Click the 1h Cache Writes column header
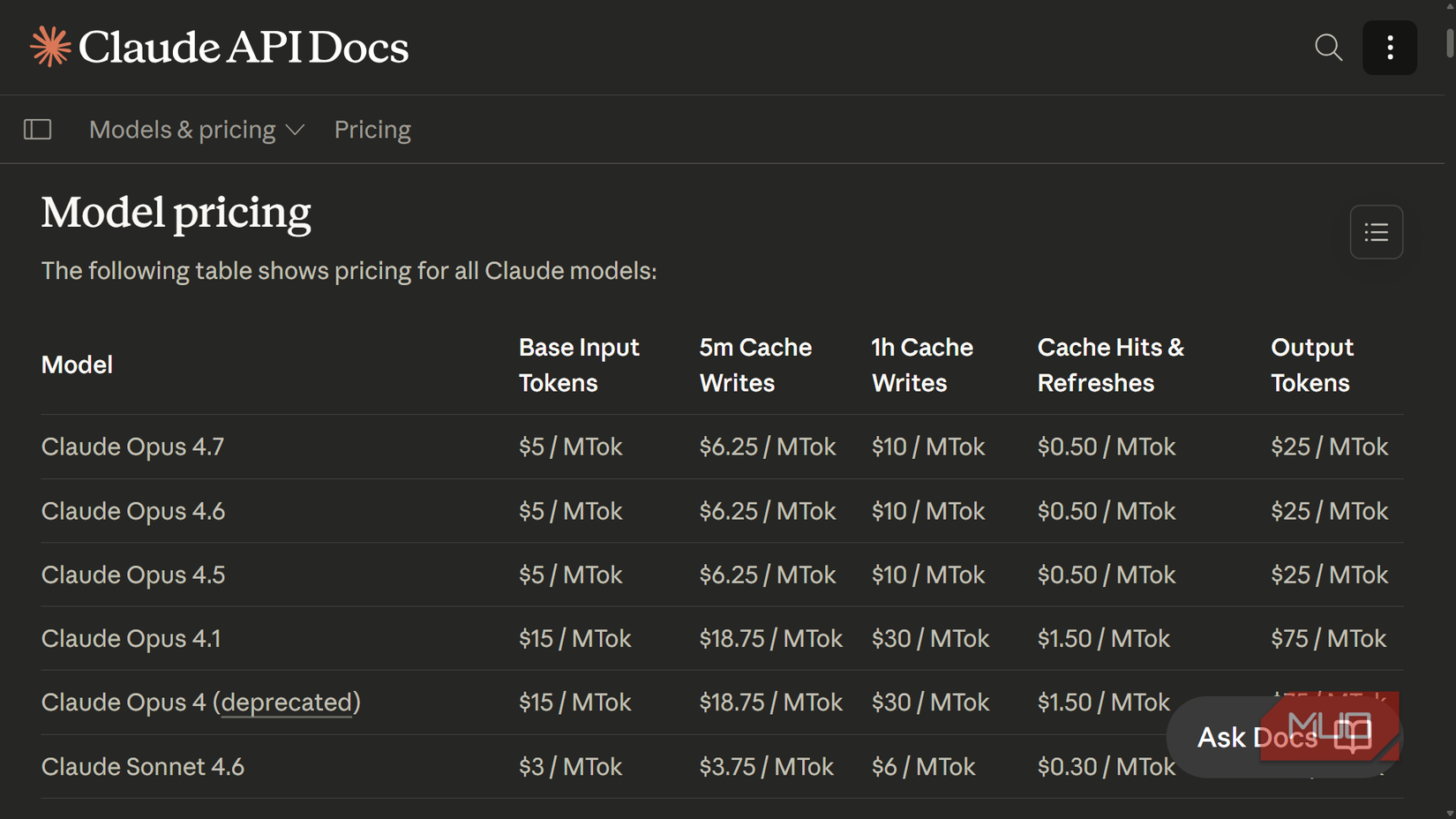The height and width of the screenshot is (819, 1456). tap(922, 364)
